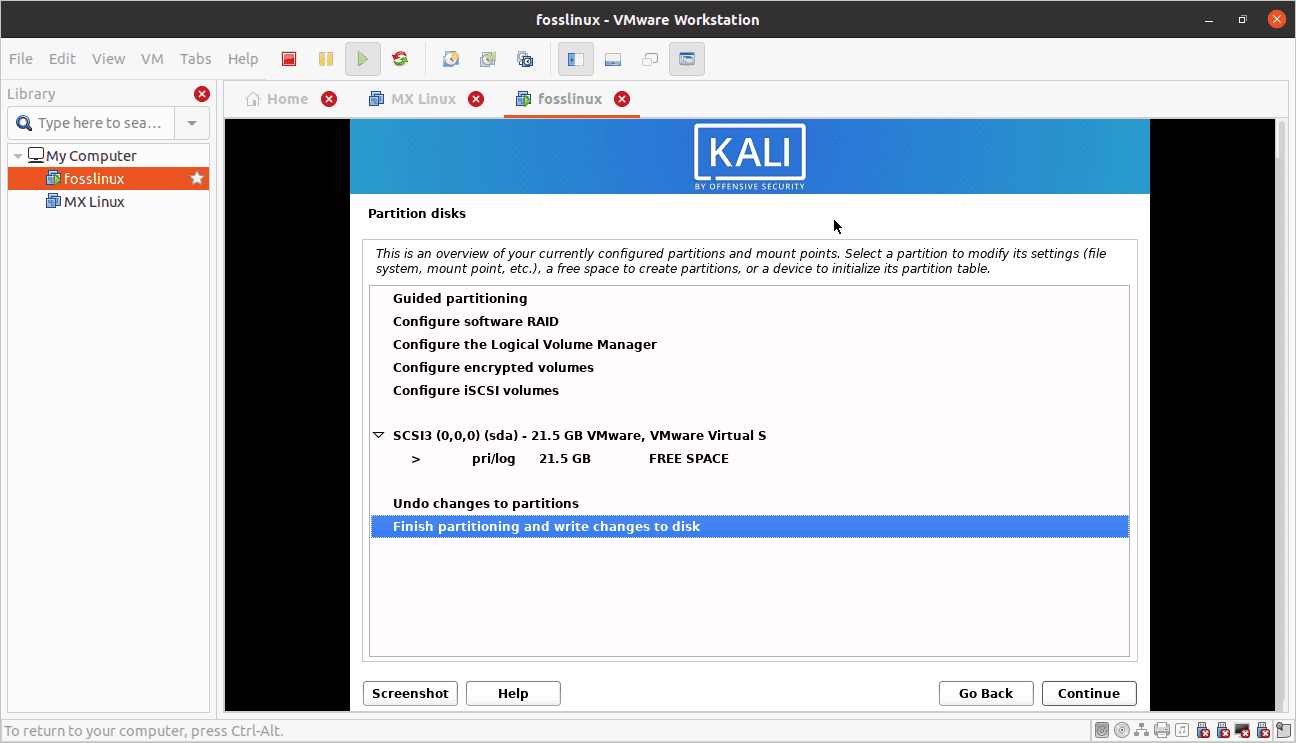
Task: Select the 21.5 GB FREE SPACE row
Action: (749, 458)
